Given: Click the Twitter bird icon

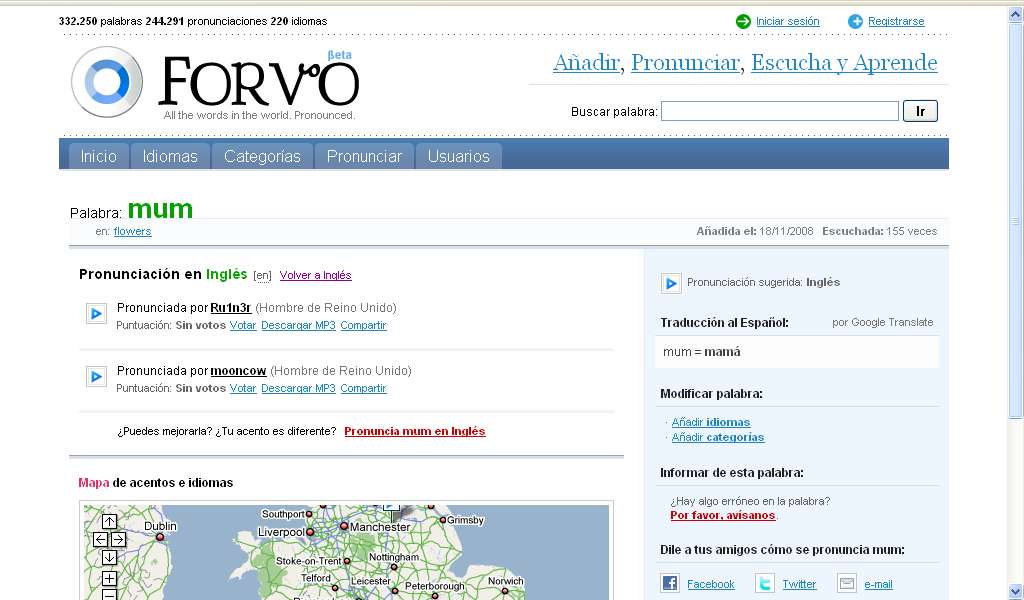Looking at the screenshot, I should (x=765, y=584).
